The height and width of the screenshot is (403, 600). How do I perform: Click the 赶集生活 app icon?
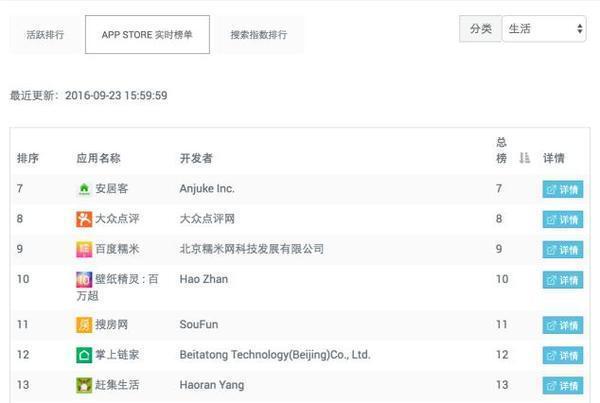(x=84, y=385)
